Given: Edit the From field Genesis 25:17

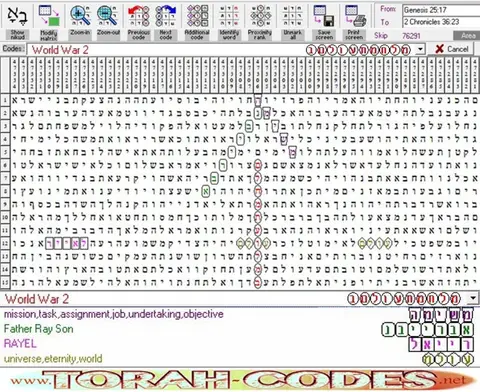Looking at the screenshot, I should [x=441, y=10].
